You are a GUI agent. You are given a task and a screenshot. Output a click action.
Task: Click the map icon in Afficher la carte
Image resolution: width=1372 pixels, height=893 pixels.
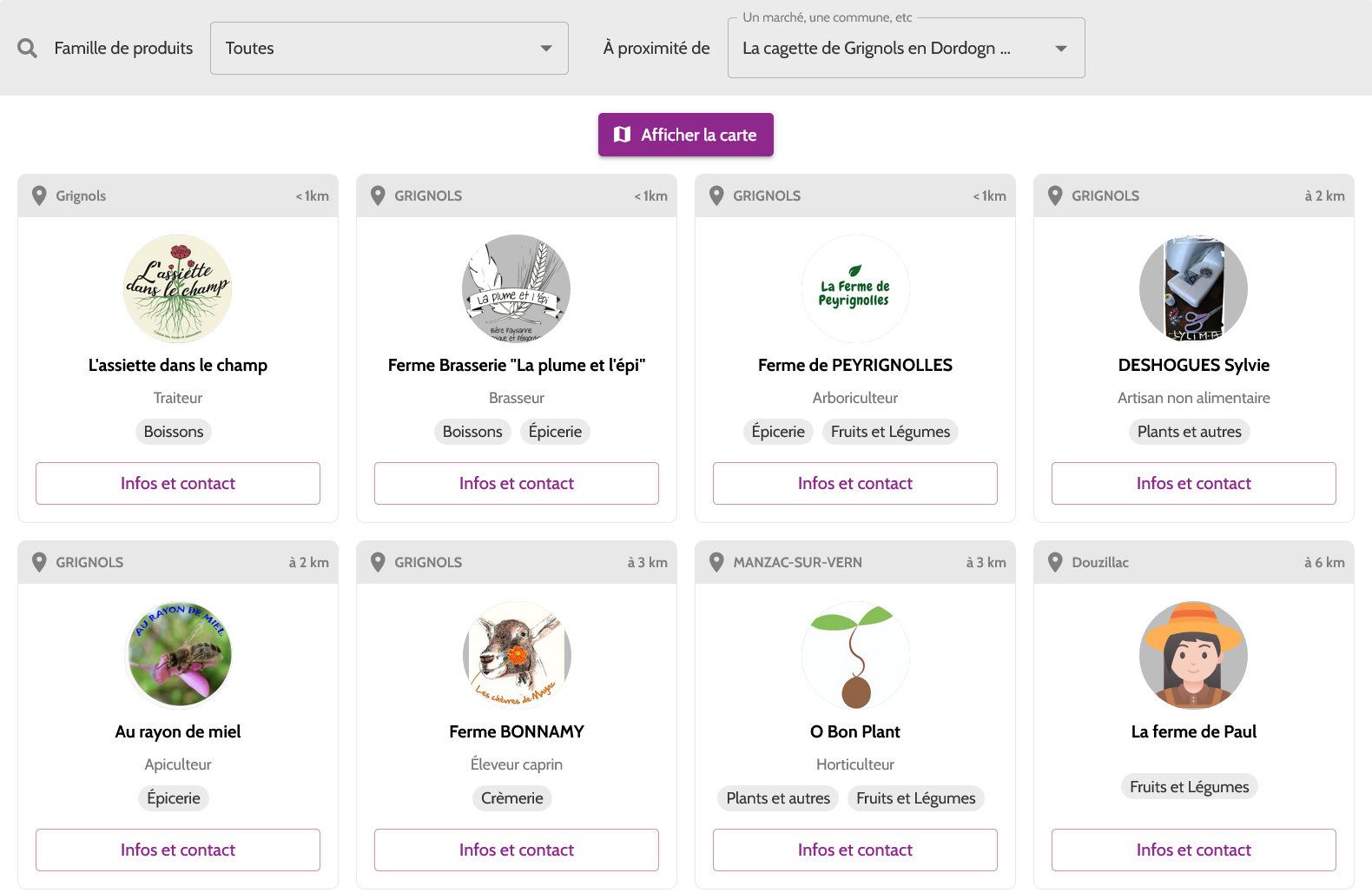[622, 135]
